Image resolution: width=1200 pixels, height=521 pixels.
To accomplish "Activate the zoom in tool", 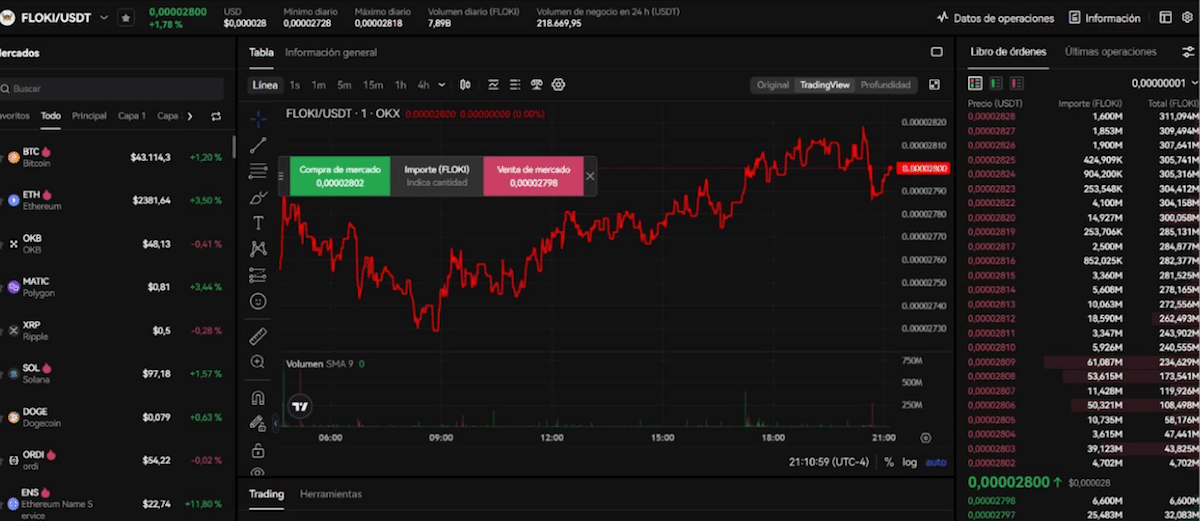I will point(258,361).
